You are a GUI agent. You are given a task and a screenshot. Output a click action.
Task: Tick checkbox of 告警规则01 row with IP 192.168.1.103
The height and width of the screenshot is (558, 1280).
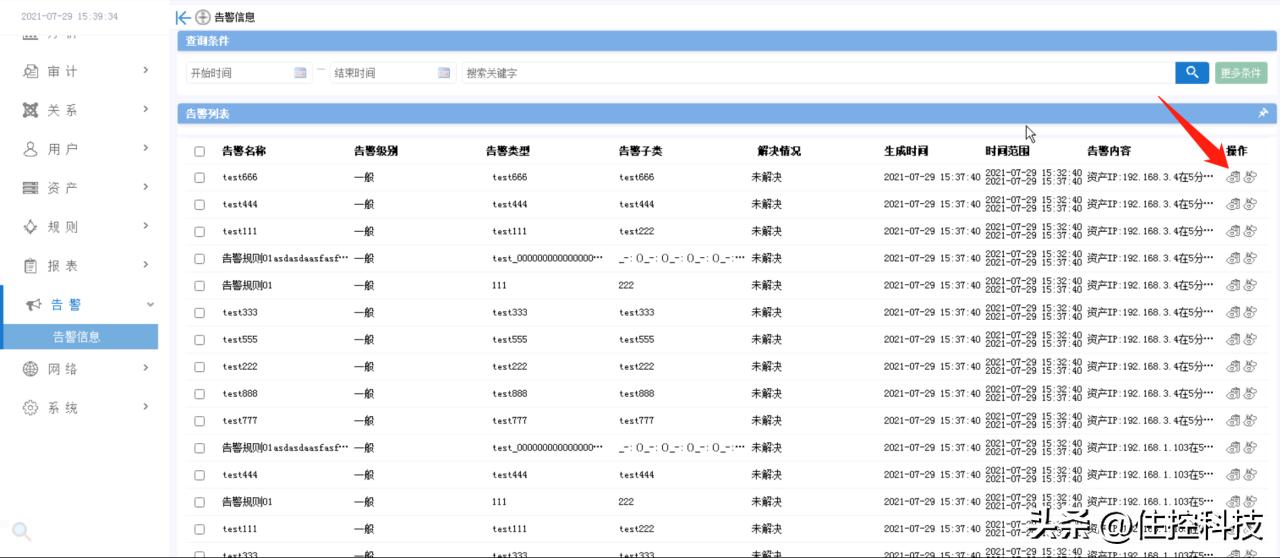pos(200,501)
